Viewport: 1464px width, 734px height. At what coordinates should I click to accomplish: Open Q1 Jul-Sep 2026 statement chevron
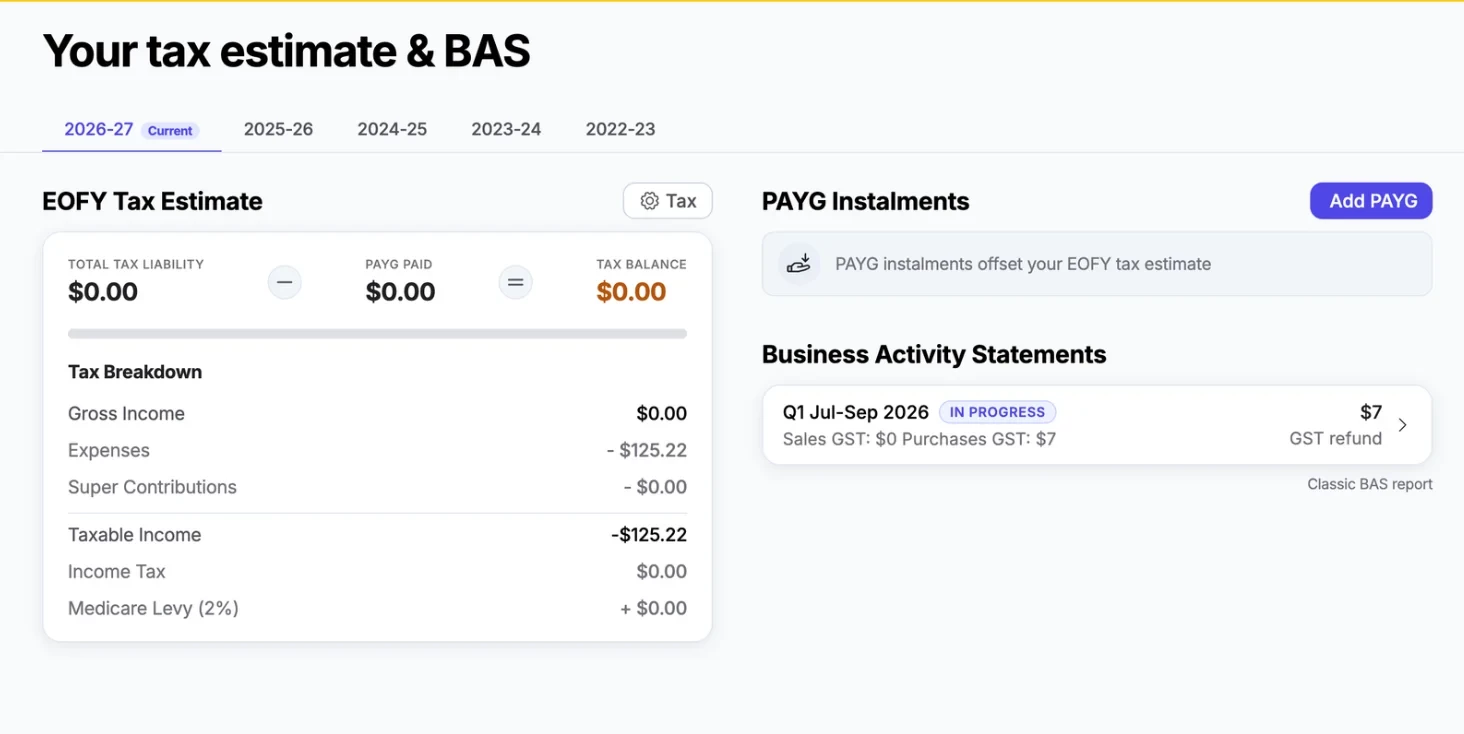1402,425
